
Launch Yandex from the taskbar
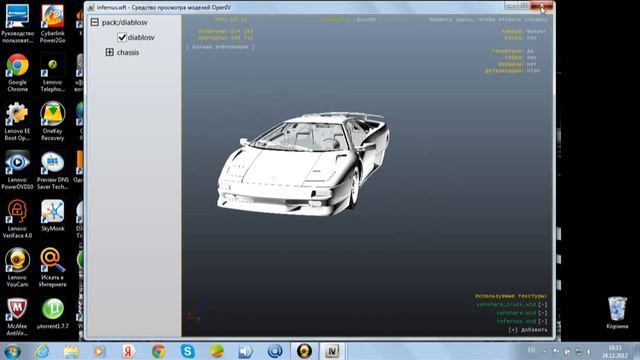[129, 351]
